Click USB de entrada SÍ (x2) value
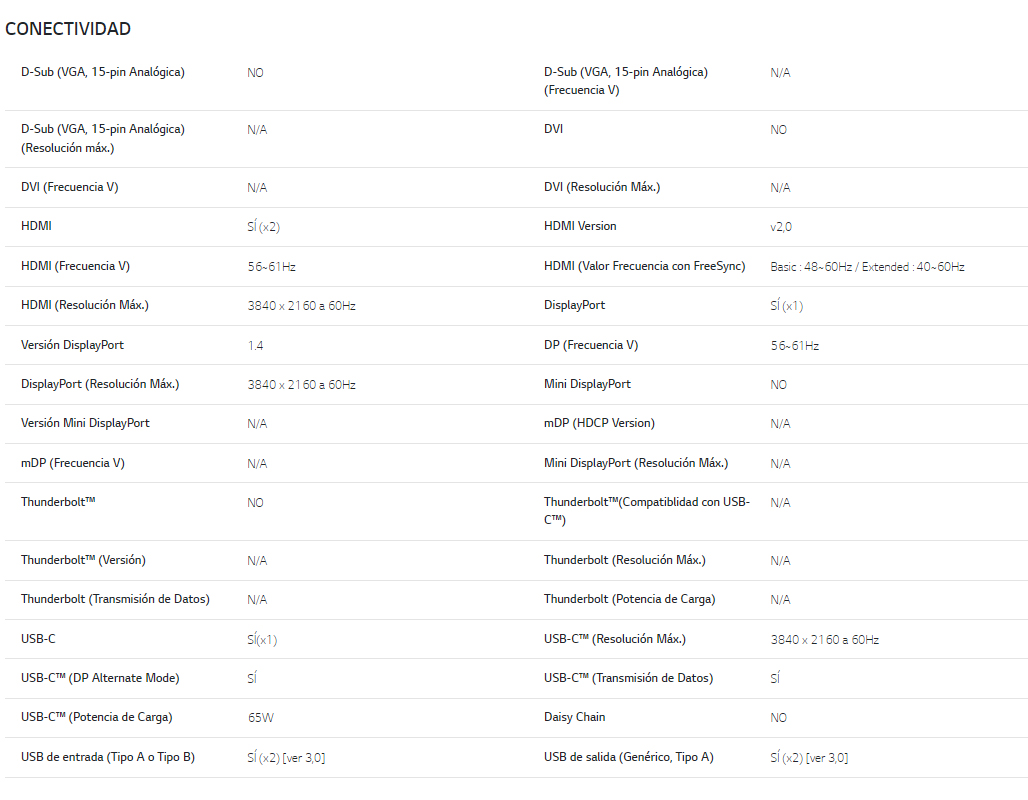 286,758
